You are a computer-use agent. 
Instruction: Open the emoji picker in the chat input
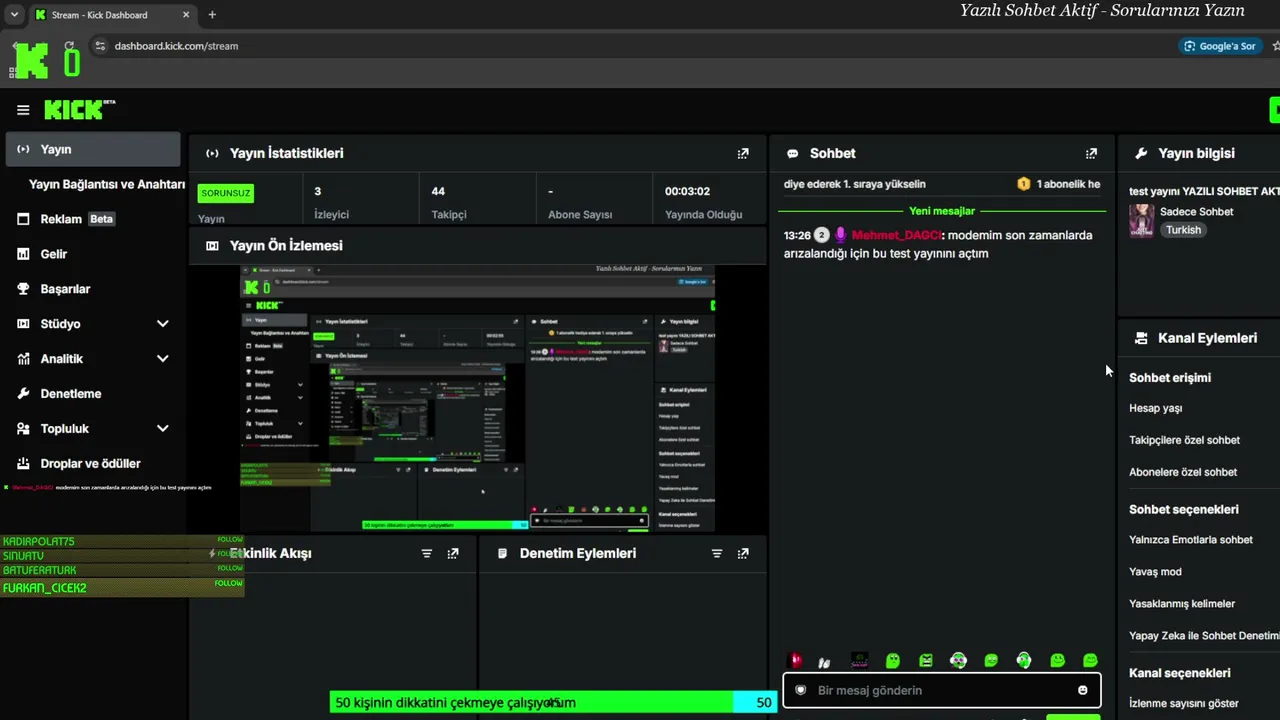coord(1083,690)
